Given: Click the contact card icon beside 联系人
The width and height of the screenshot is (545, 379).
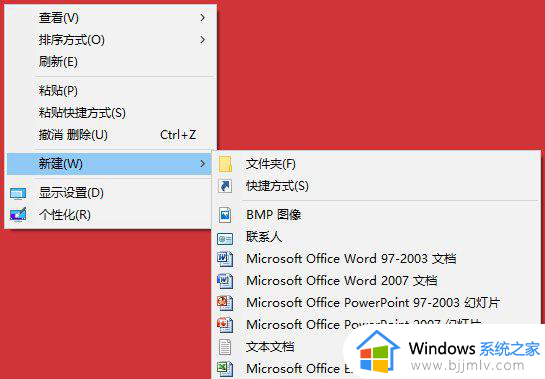Looking at the screenshot, I should (225, 239).
